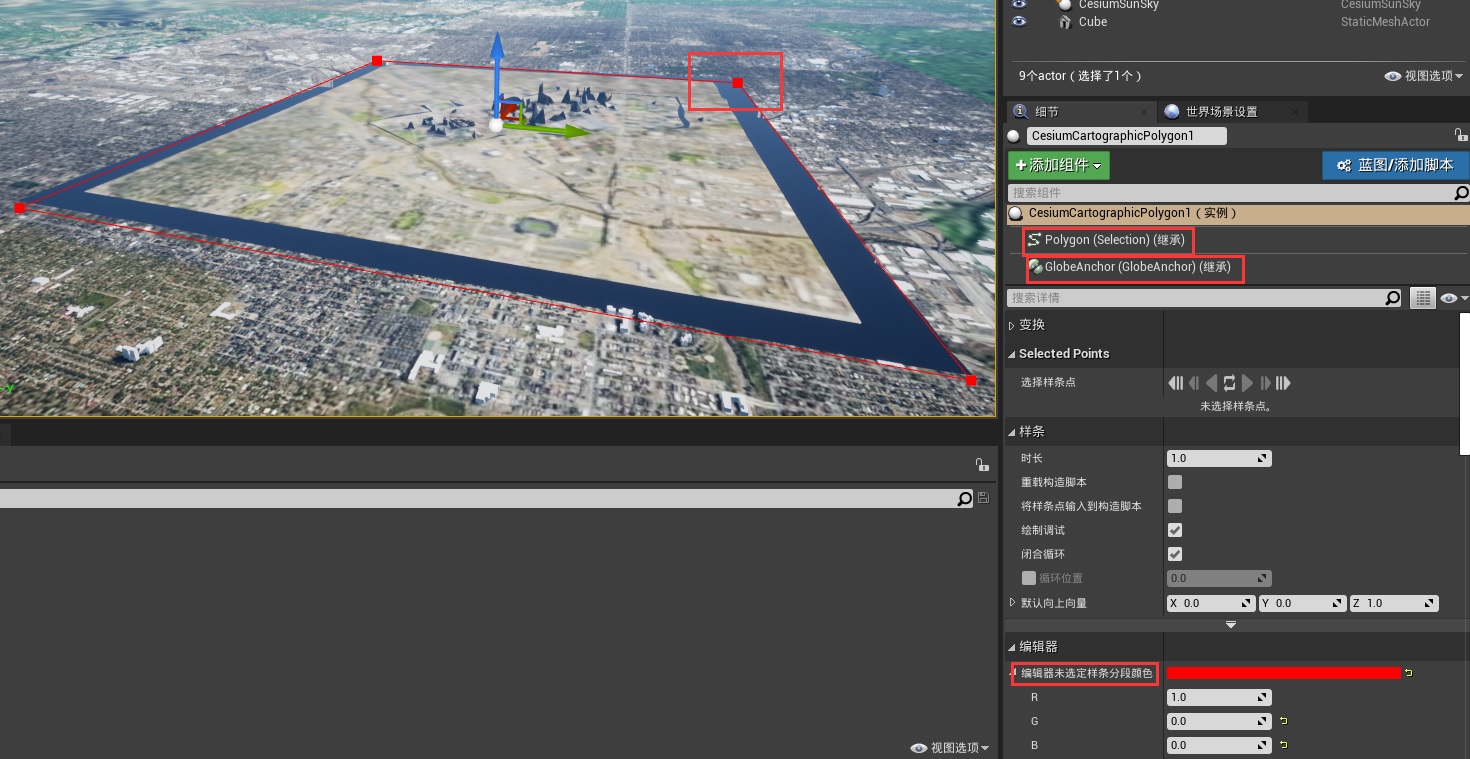Click the white gizmo center sphere
Viewport: 1470px width, 759px height.
click(496, 124)
